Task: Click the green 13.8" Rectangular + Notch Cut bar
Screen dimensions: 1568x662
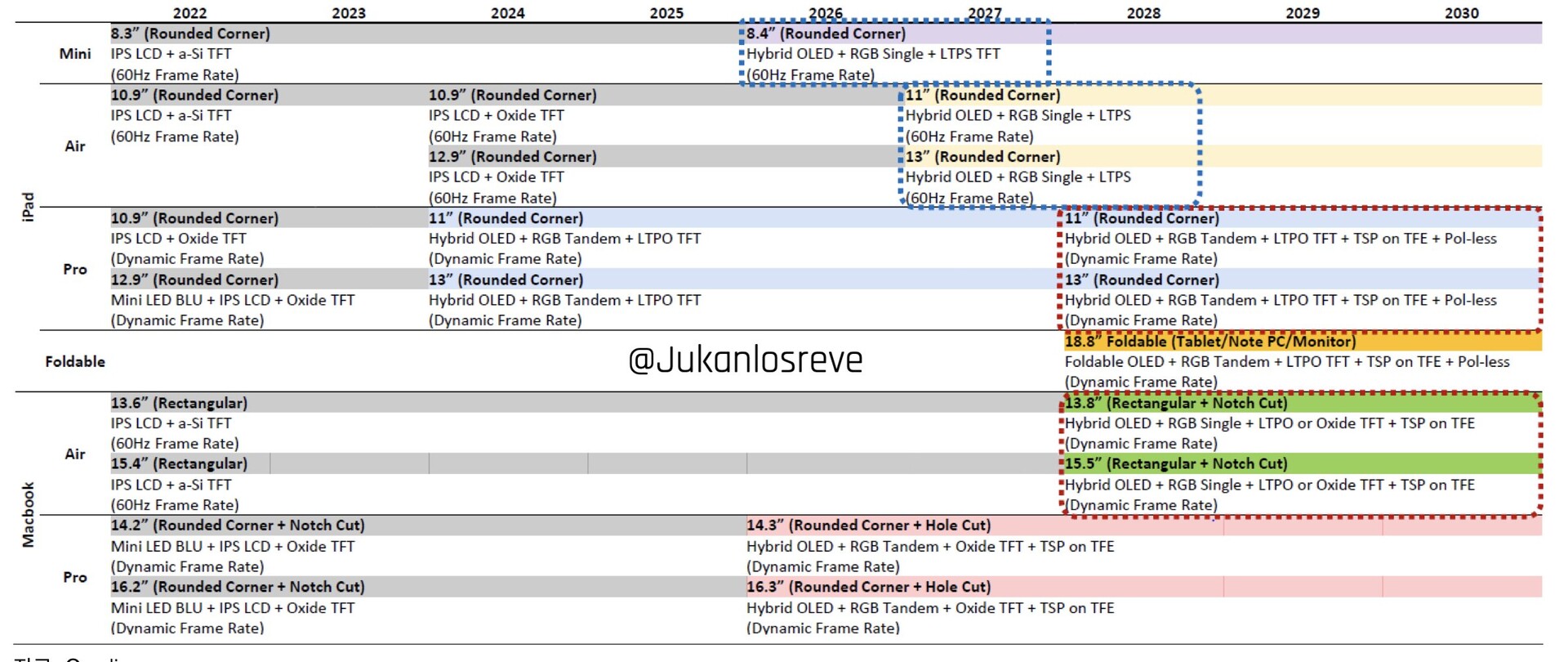Action: [1302, 403]
